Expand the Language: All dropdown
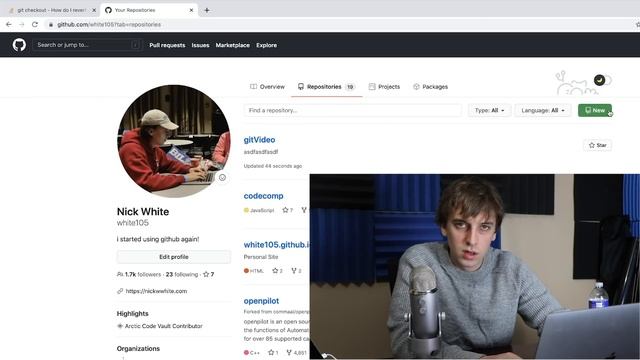 pyautogui.click(x=543, y=110)
